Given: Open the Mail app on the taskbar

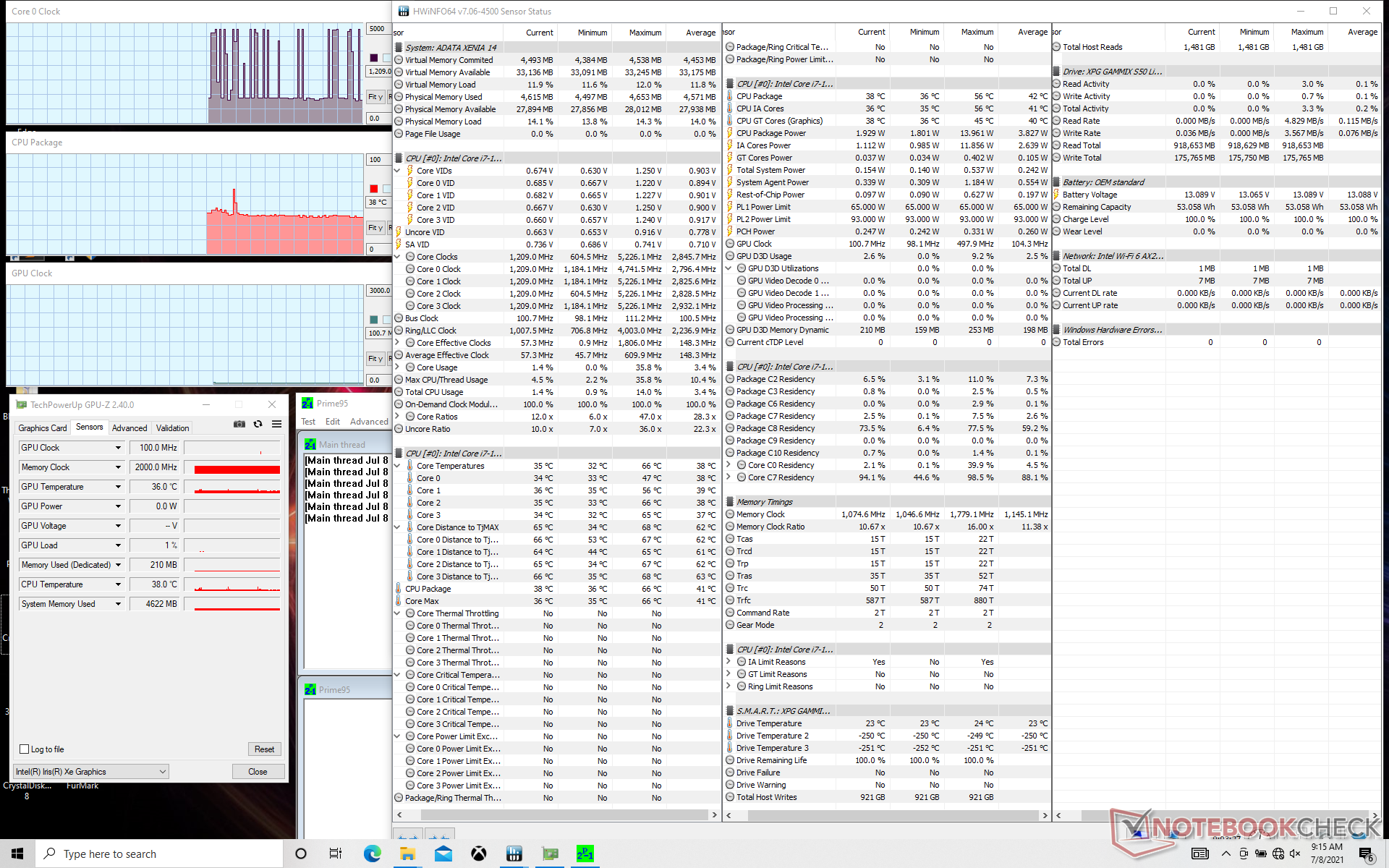Looking at the screenshot, I should click(x=443, y=854).
